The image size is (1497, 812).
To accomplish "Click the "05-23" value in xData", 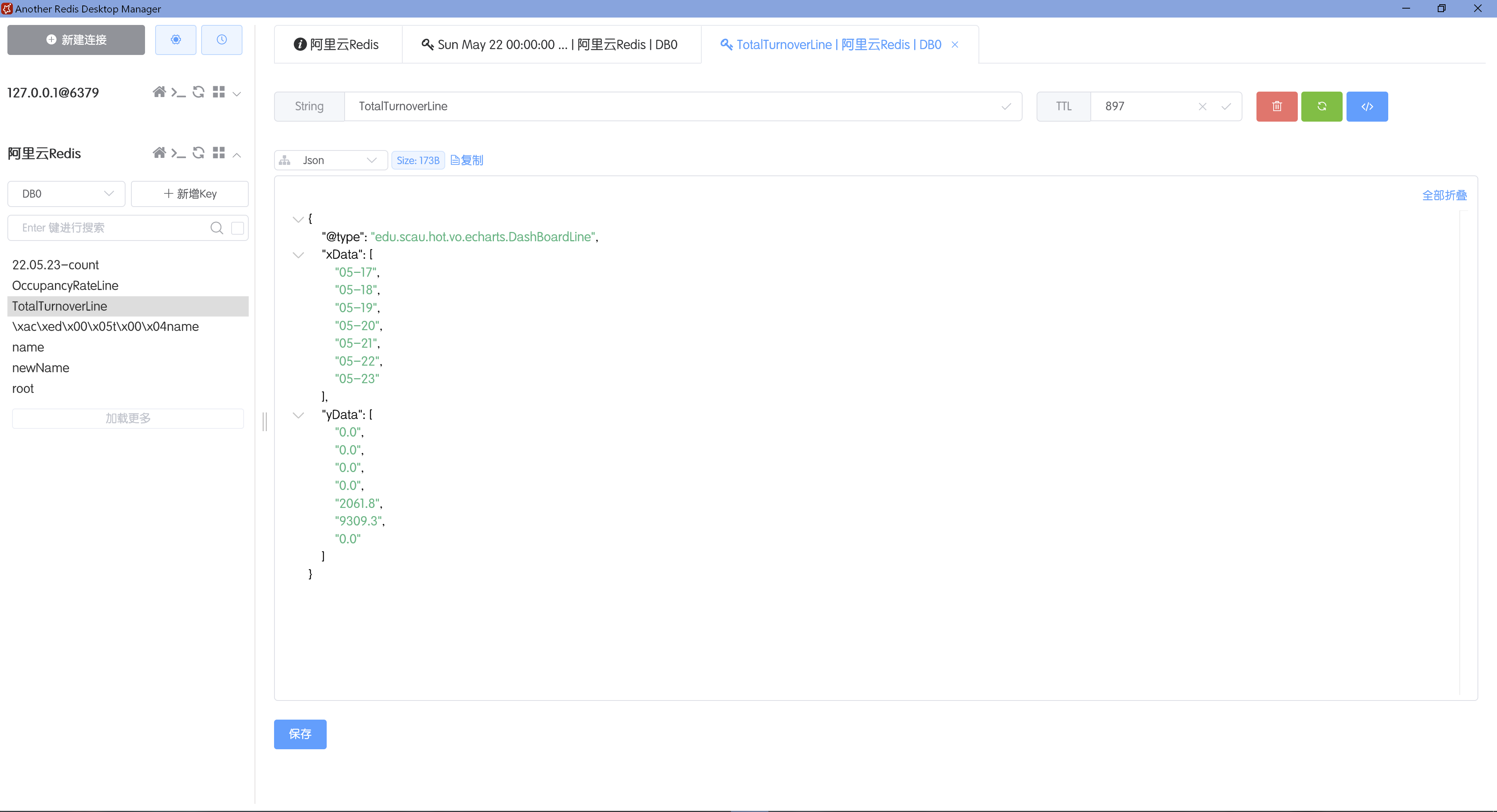I will point(357,379).
